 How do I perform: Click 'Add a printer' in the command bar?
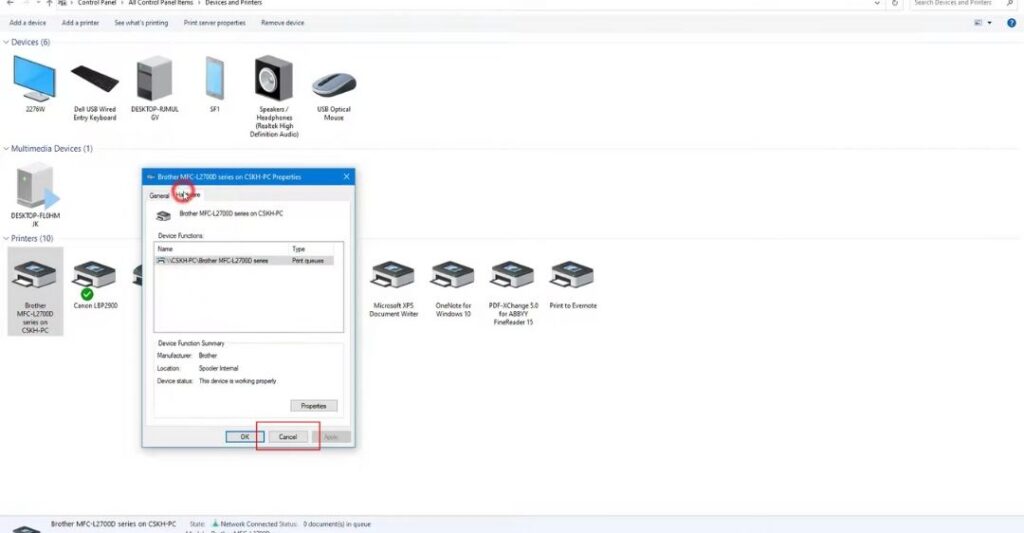(x=80, y=23)
